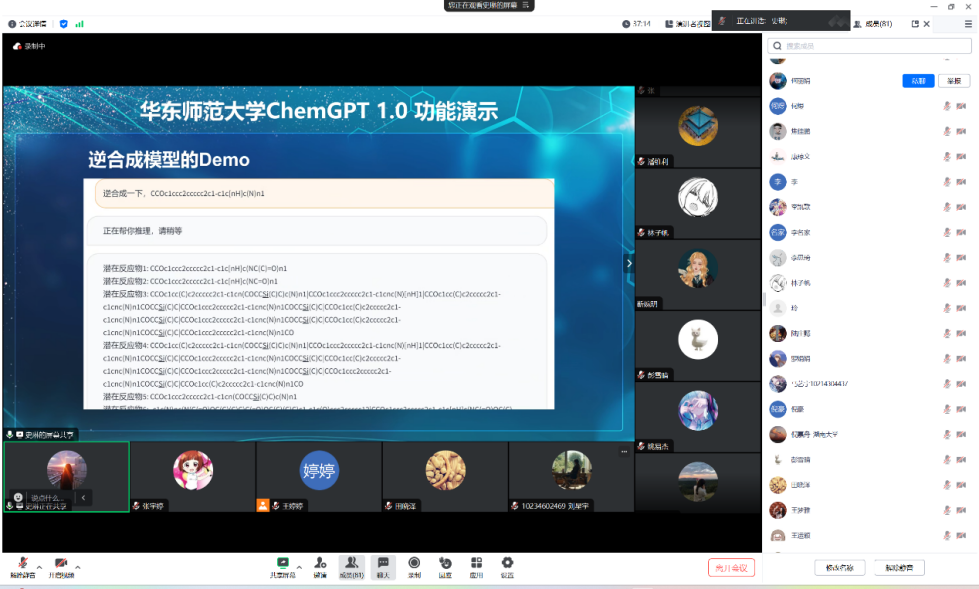Turn on the camera video

click(x=61, y=565)
